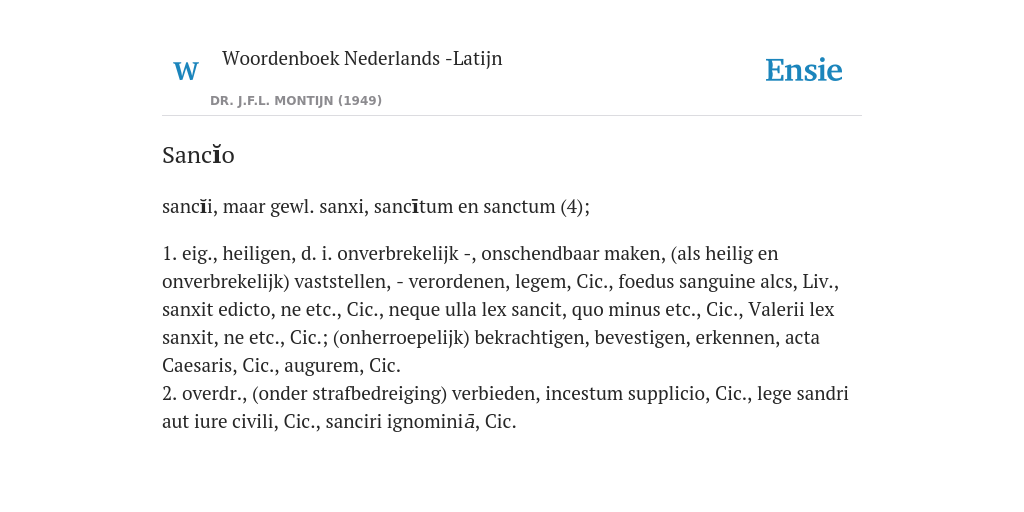Open the Ensie logo link
The height and width of the screenshot is (512, 1024).
(x=803, y=71)
